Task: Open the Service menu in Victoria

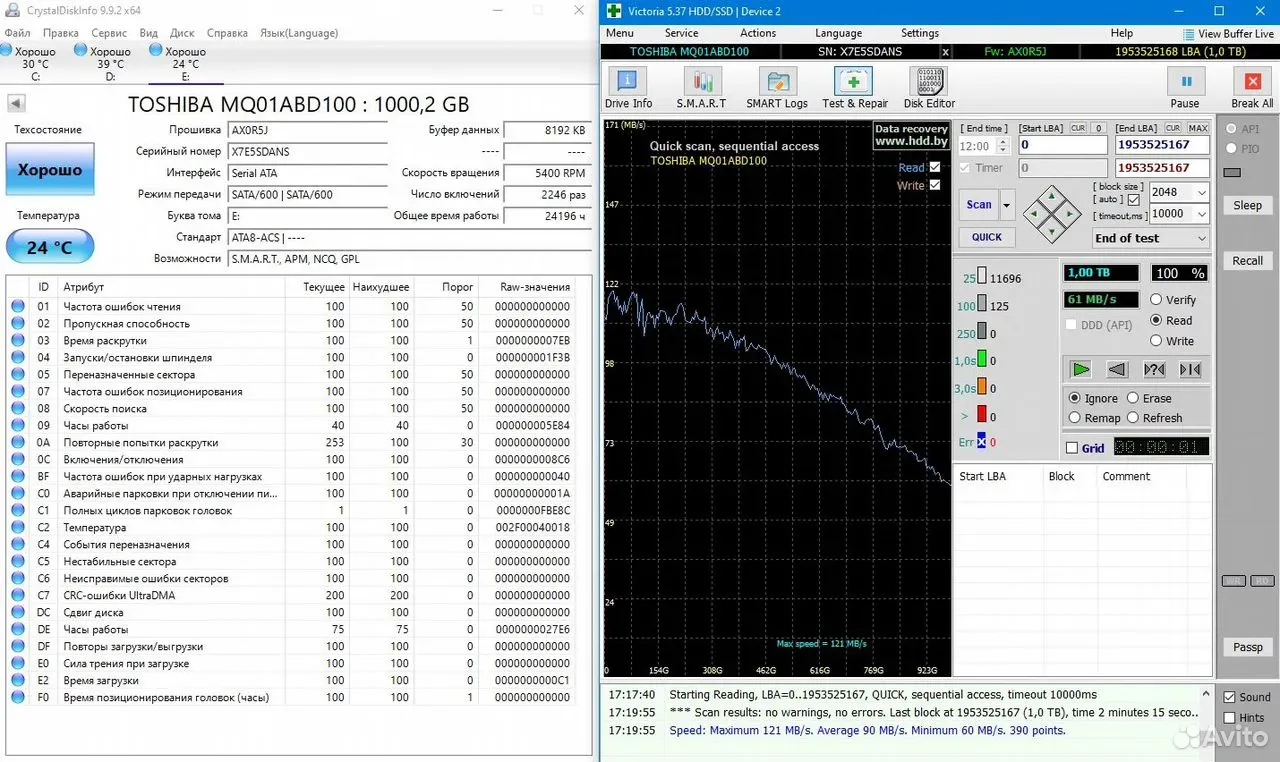Action: (682, 33)
